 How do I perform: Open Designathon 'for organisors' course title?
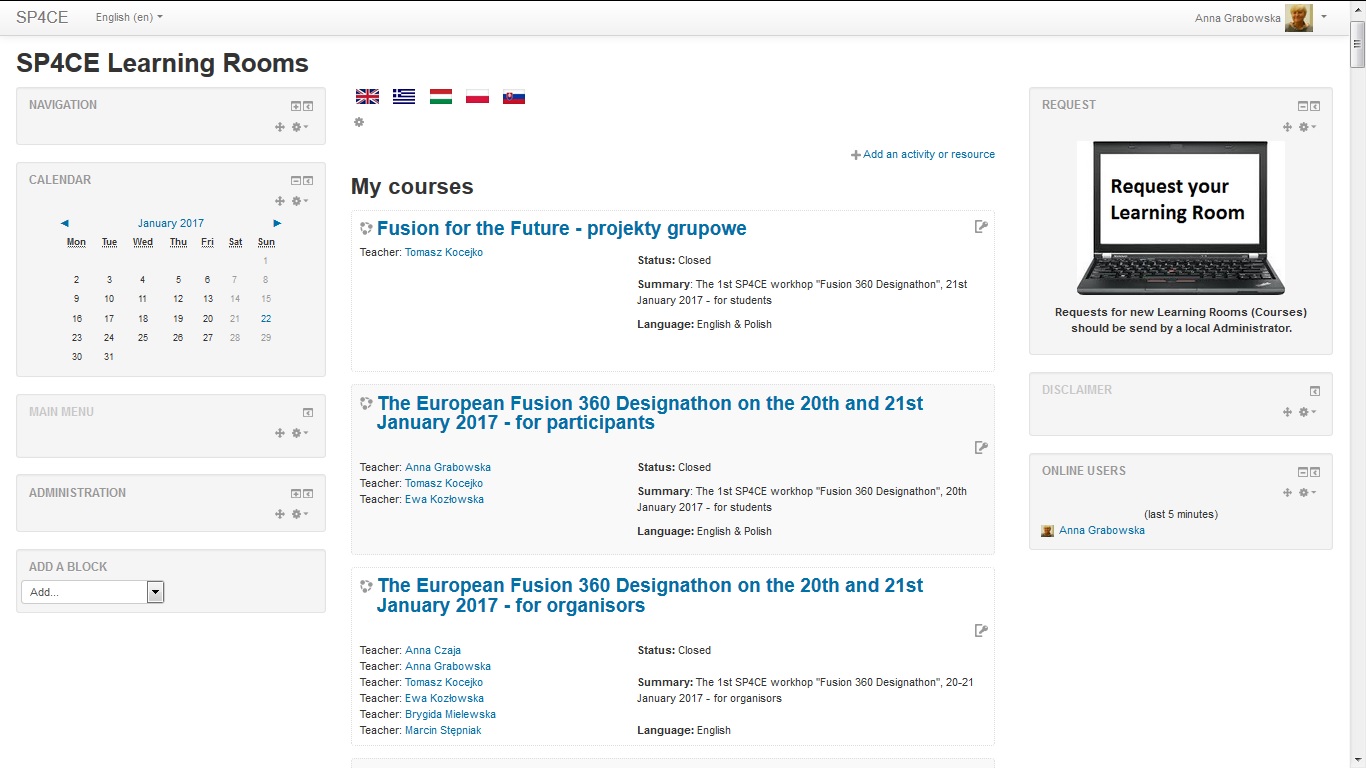[650, 595]
